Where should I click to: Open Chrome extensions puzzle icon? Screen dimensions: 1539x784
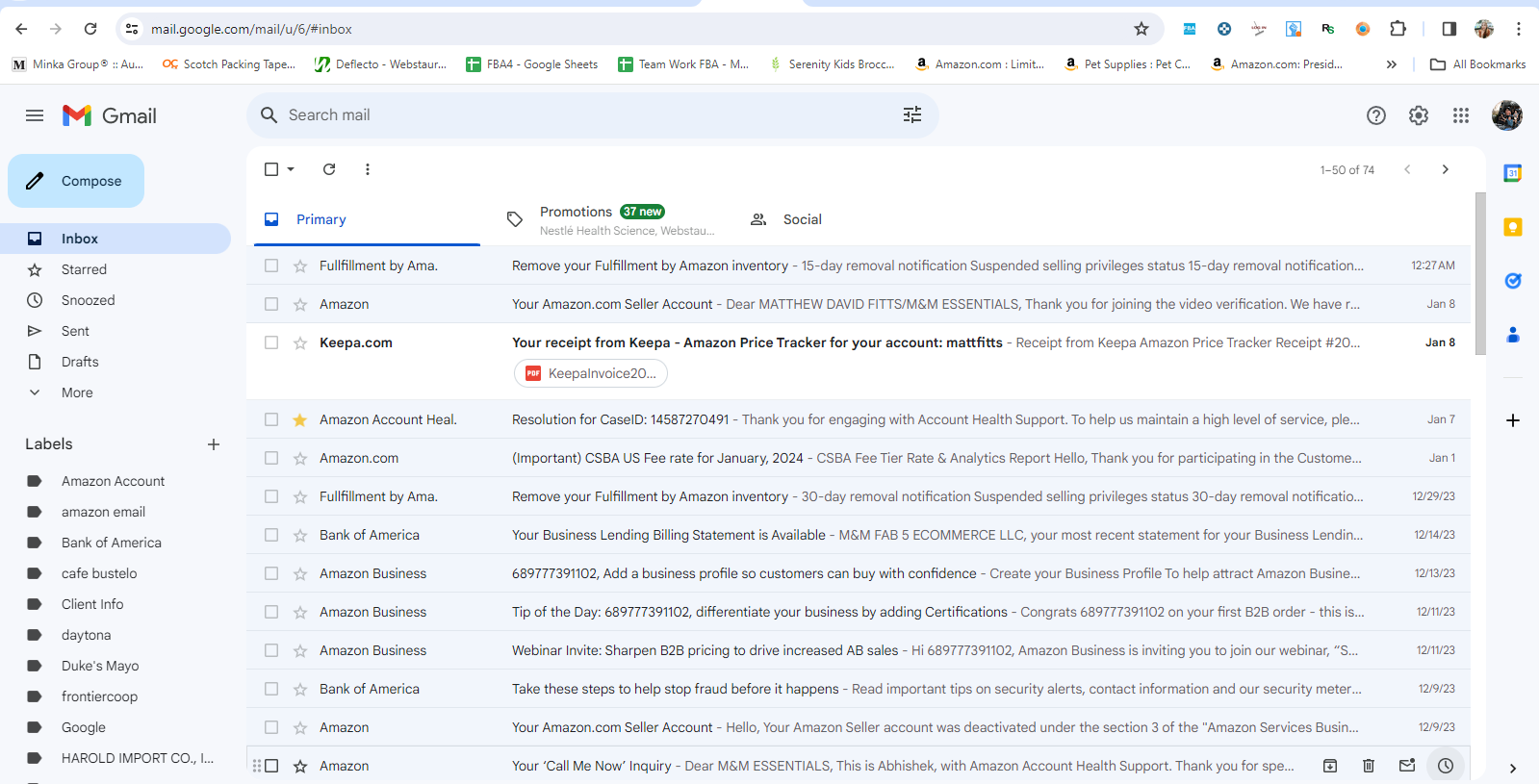click(x=1398, y=29)
